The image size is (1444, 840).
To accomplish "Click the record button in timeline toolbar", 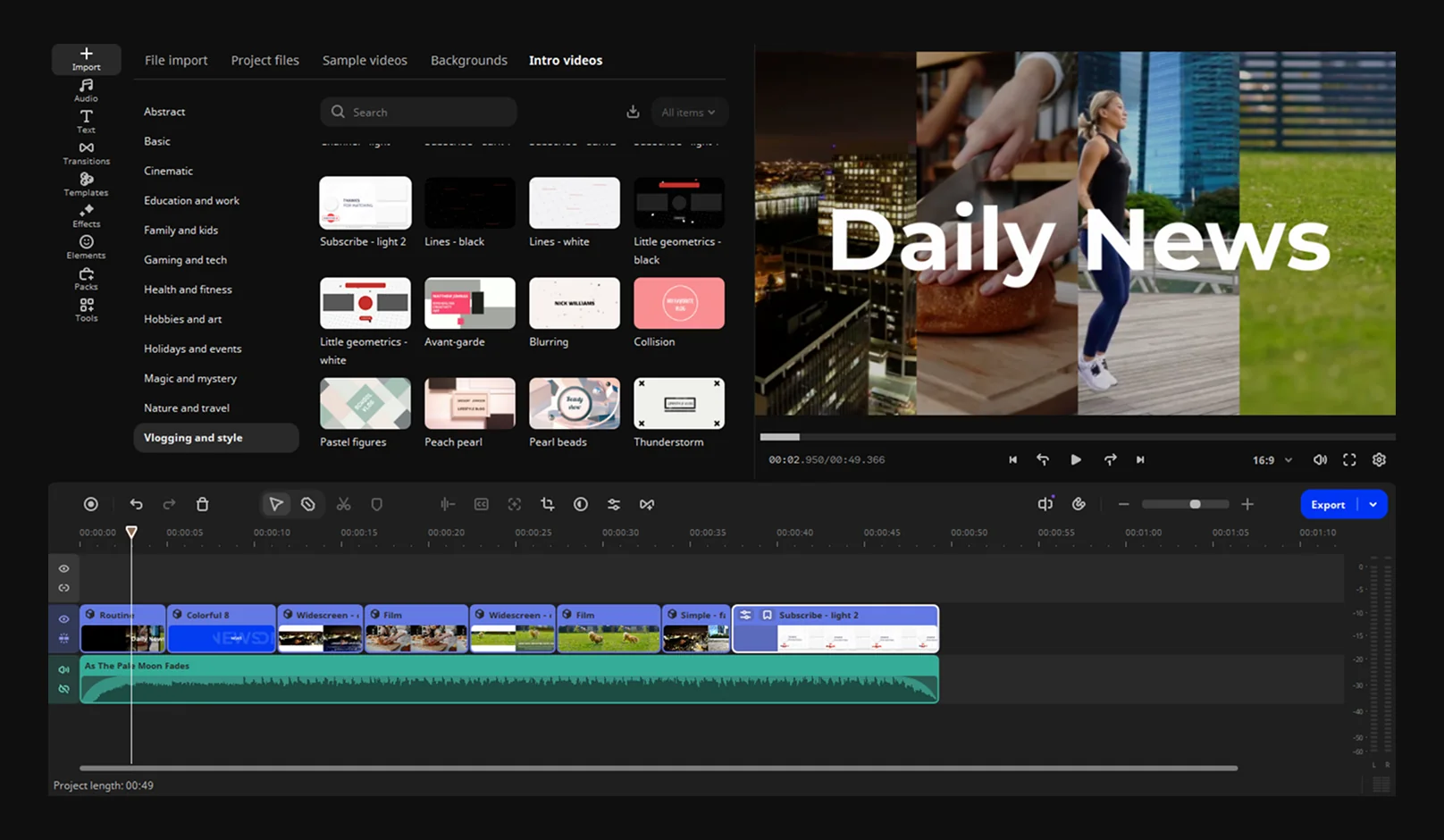I will coord(91,504).
